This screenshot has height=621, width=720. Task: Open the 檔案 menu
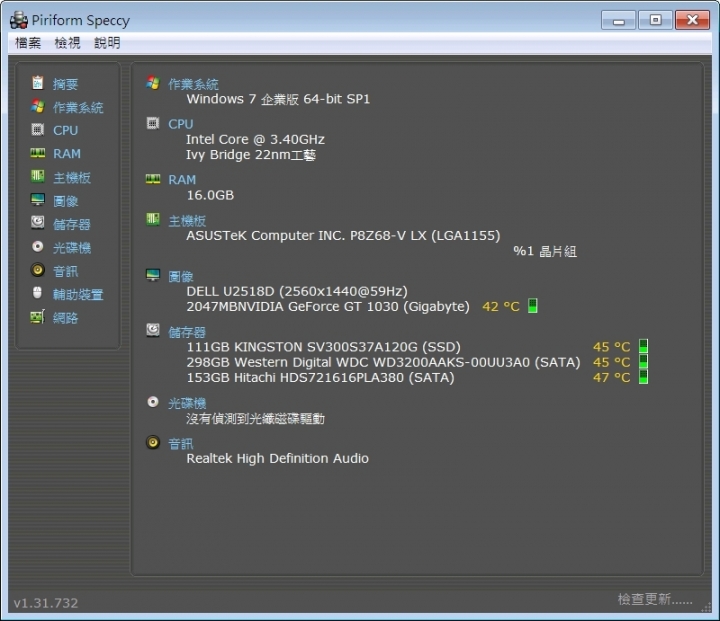click(x=28, y=43)
